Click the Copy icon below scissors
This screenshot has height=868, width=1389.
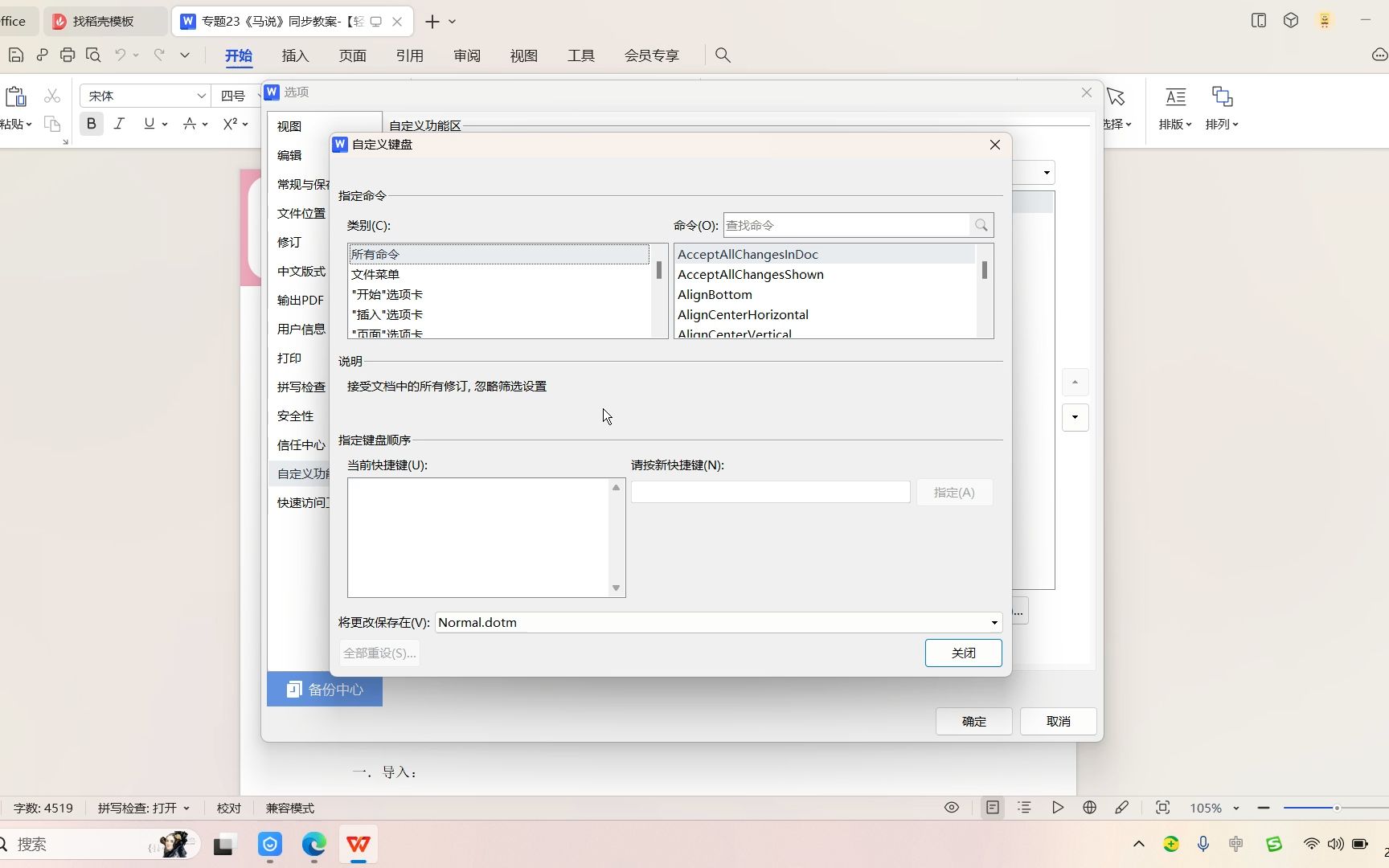pos(52,124)
